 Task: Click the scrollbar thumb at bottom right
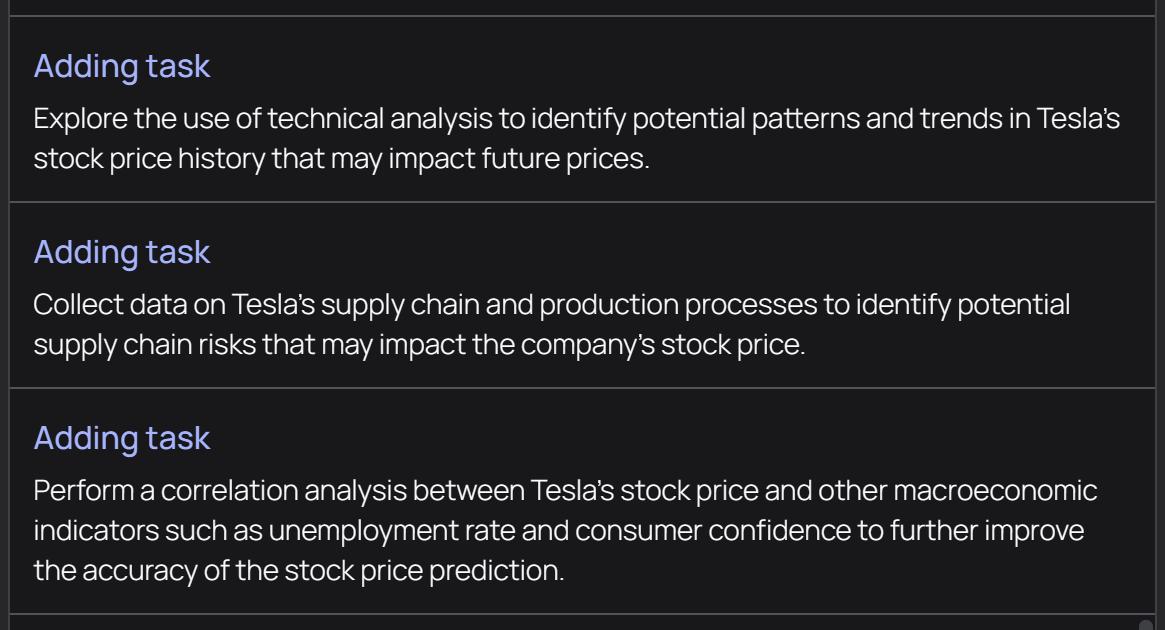[1145, 624]
